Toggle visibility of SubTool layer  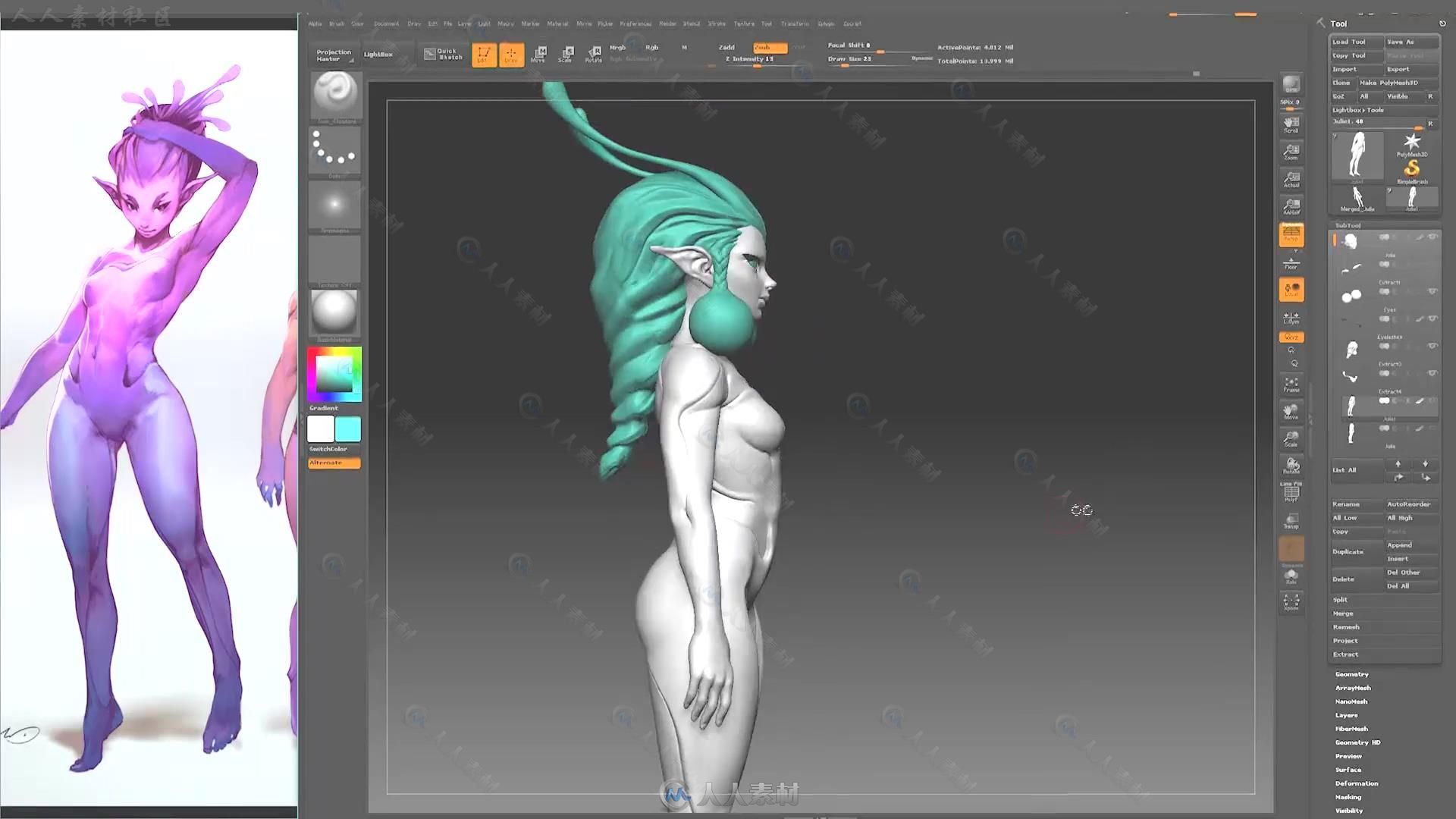(x=1433, y=238)
